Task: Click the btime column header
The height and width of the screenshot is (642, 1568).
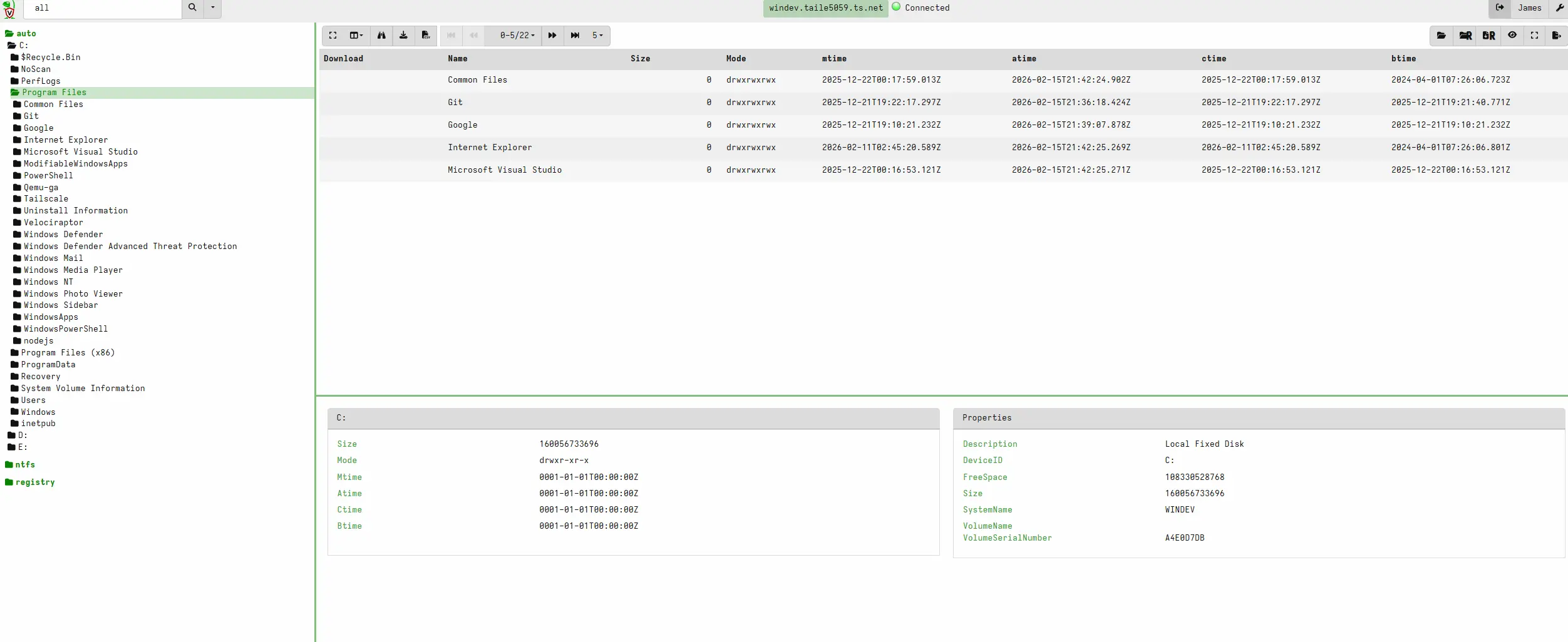Action: click(x=1403, y=59)
